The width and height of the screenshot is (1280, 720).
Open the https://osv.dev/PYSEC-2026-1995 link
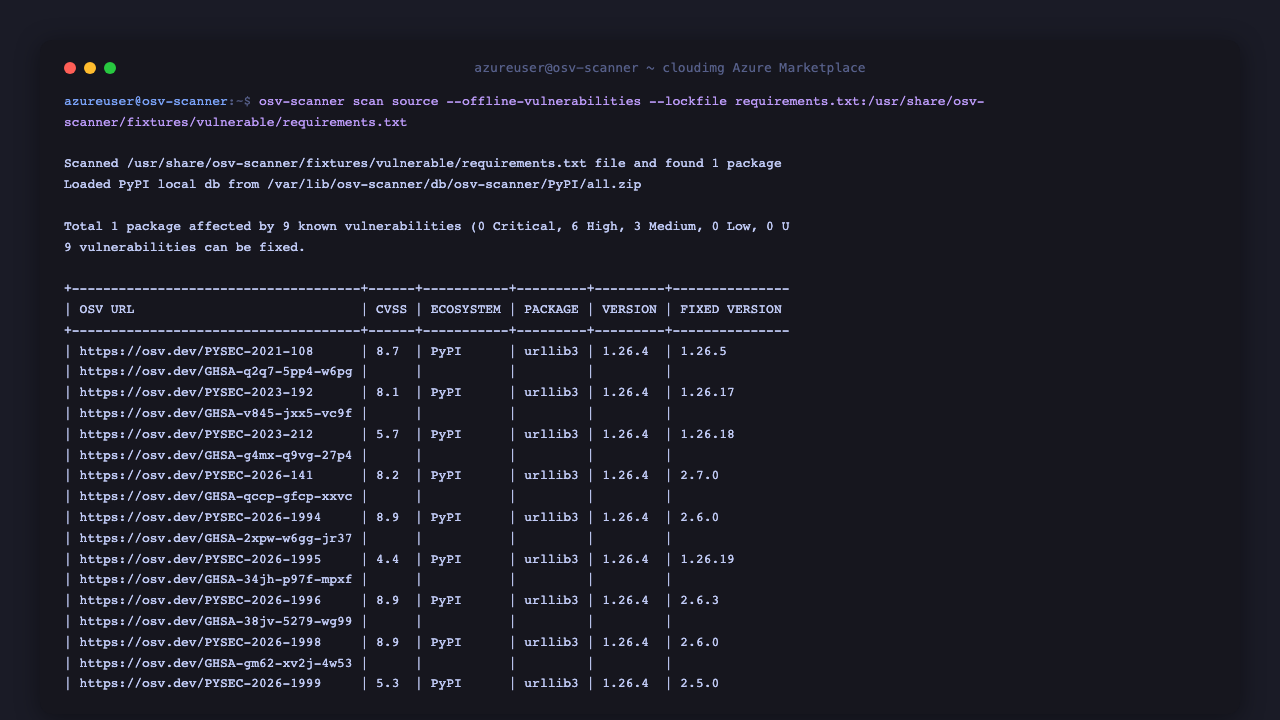[200, 559]
